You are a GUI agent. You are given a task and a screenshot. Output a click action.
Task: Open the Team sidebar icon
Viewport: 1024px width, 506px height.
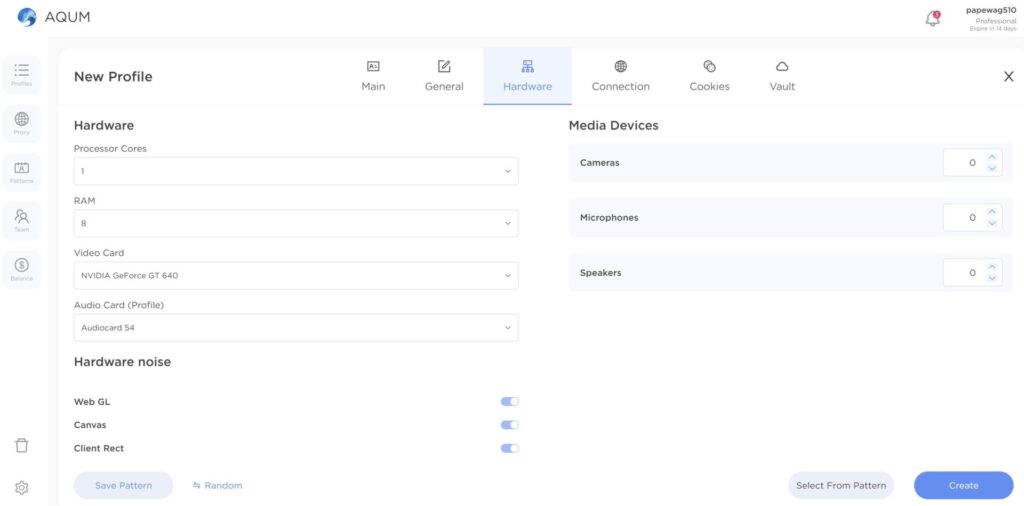(x=22, y=221)
